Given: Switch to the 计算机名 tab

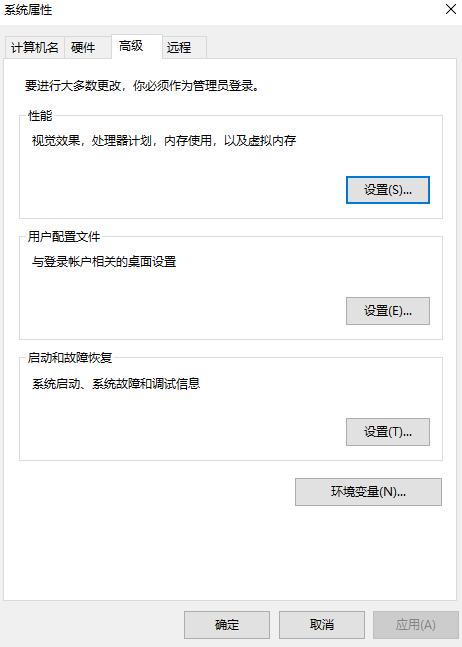Looking at the screenshot, I should (35, 47).
